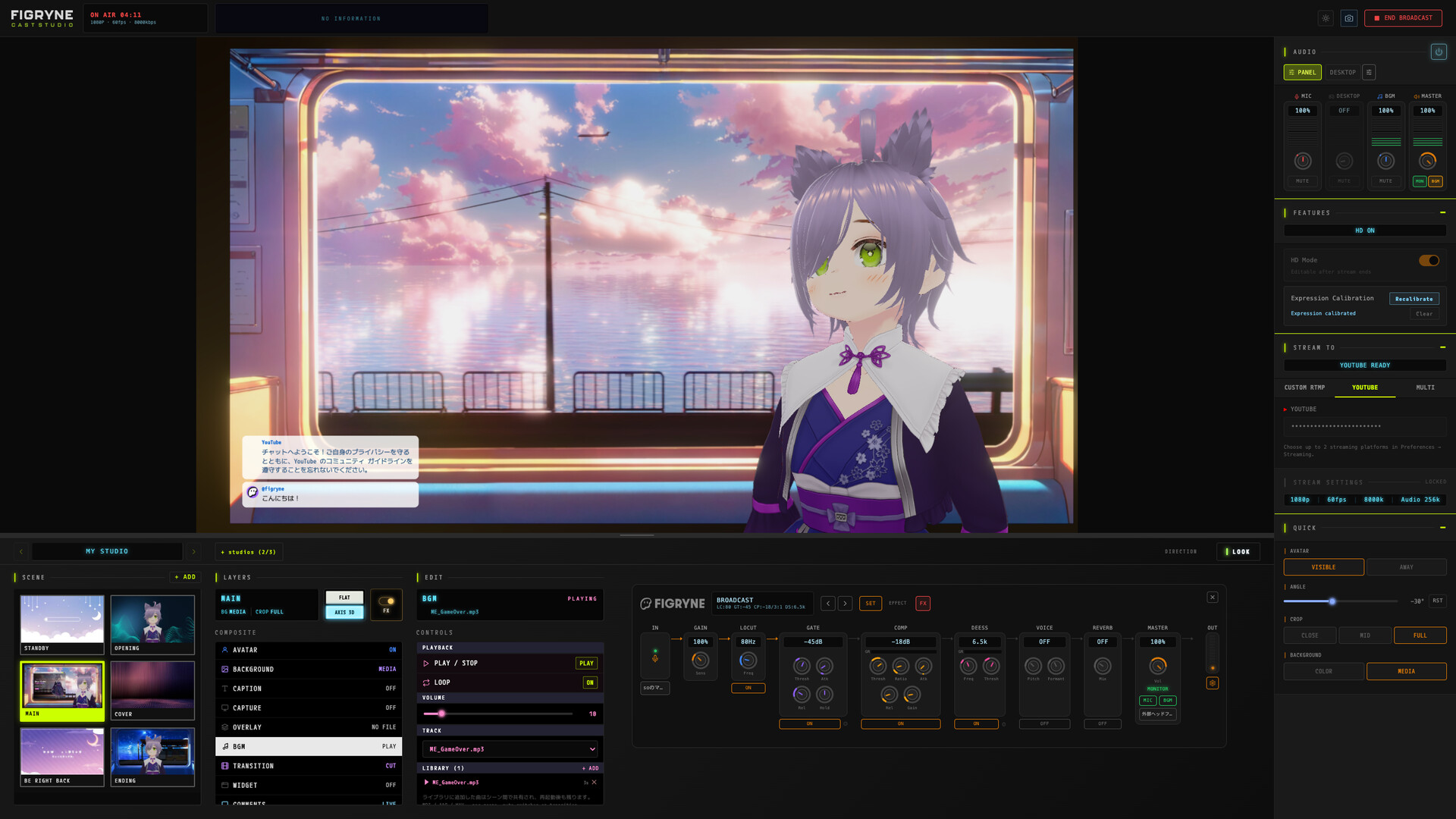Close the Figryne broadcast effect panel

[1213, 598]
